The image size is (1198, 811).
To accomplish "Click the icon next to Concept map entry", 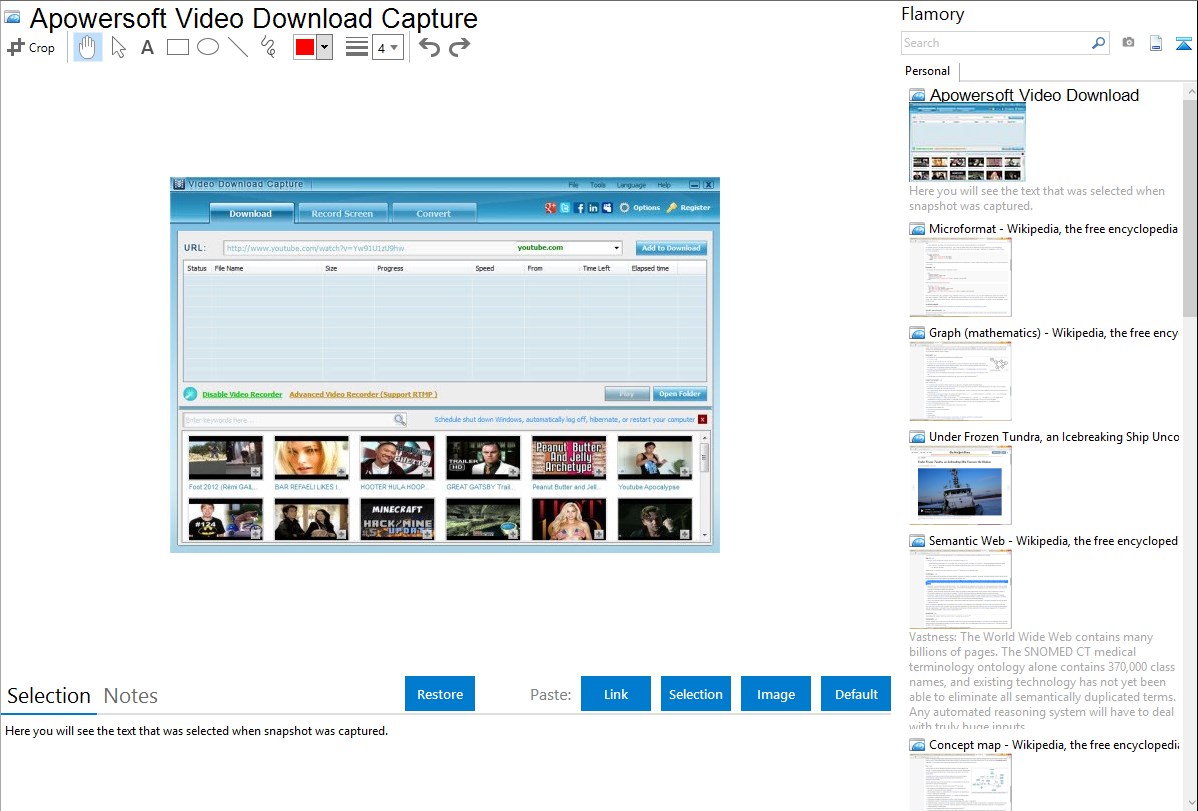I will (917, 745).
